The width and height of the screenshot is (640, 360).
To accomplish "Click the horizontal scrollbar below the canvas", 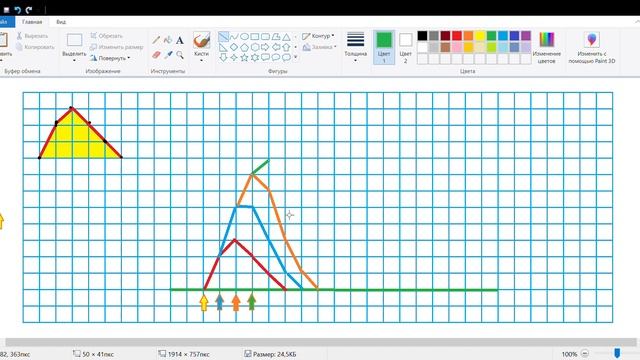I will coord(320,342).
